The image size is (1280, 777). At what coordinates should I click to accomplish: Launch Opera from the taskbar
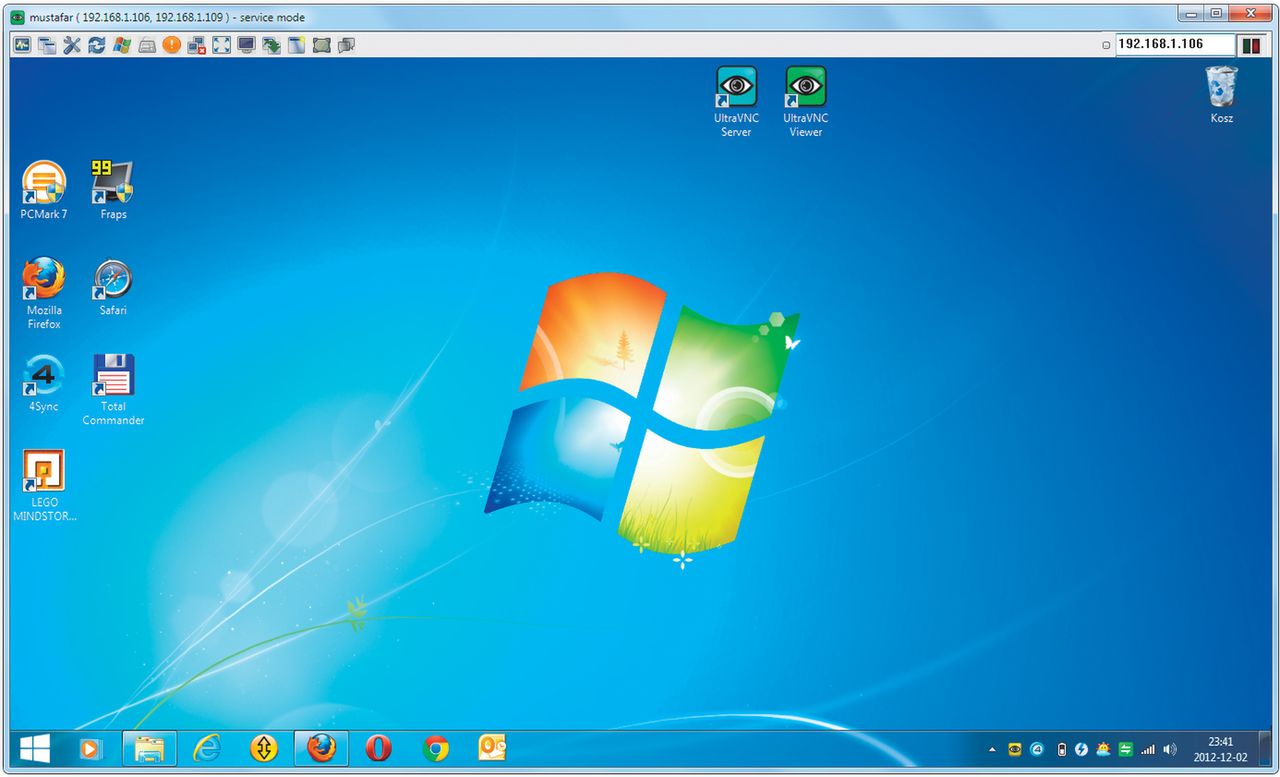(378, 748)
